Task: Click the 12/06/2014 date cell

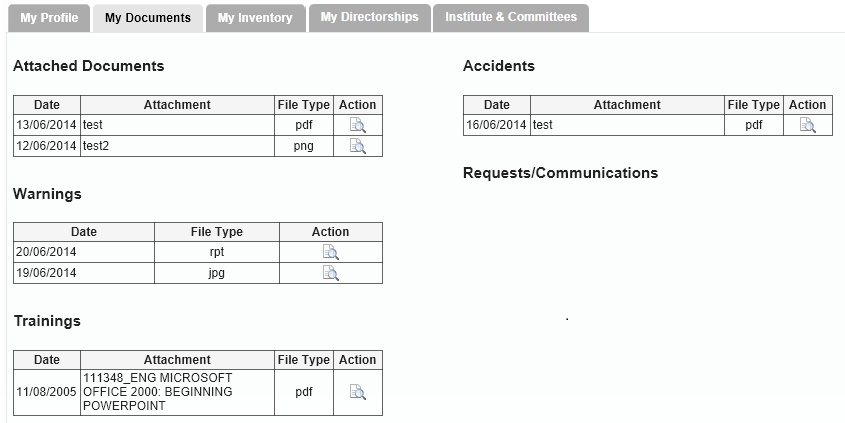Action: pyautogui.click(x=46, y=146)
